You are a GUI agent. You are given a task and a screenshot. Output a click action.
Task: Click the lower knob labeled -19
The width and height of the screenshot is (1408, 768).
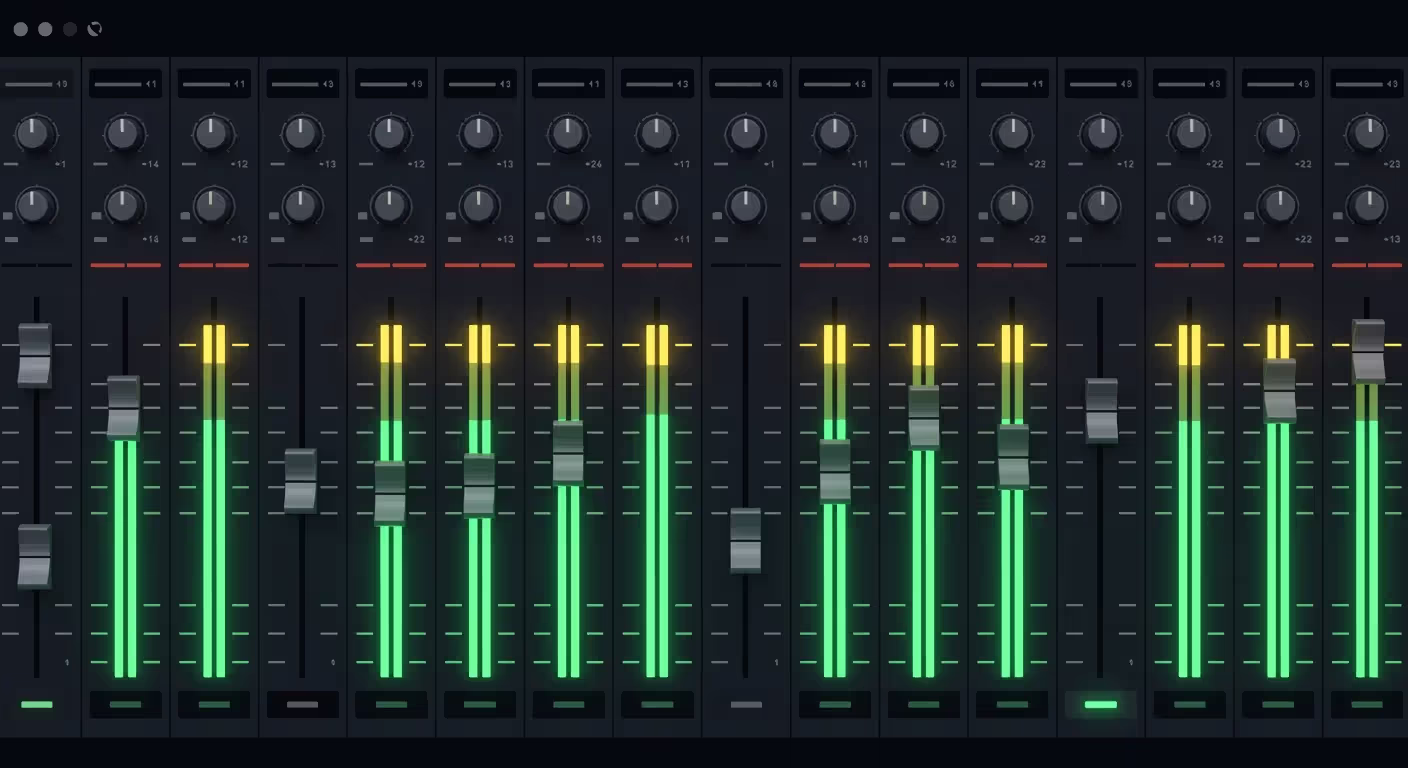[x=834, y=206]
